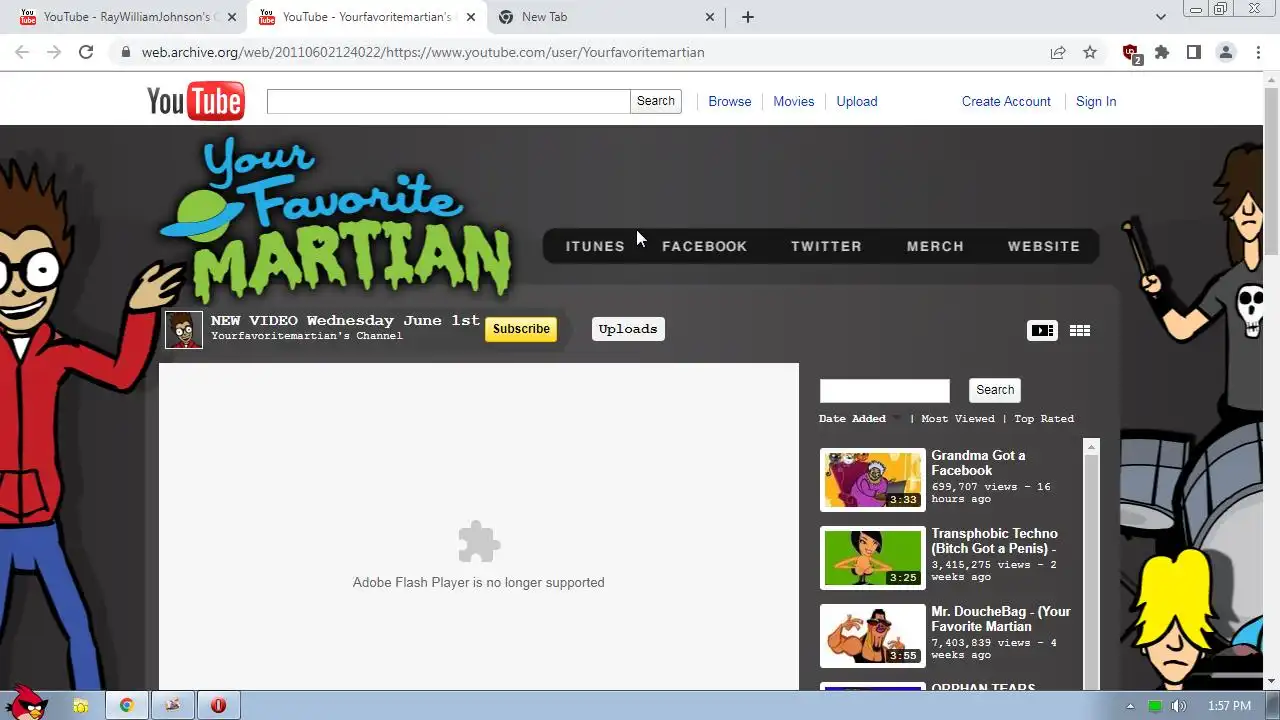Go back with the browser back arrow
Viewport: 1280px width, 720px height.
(x=22, y=52)
